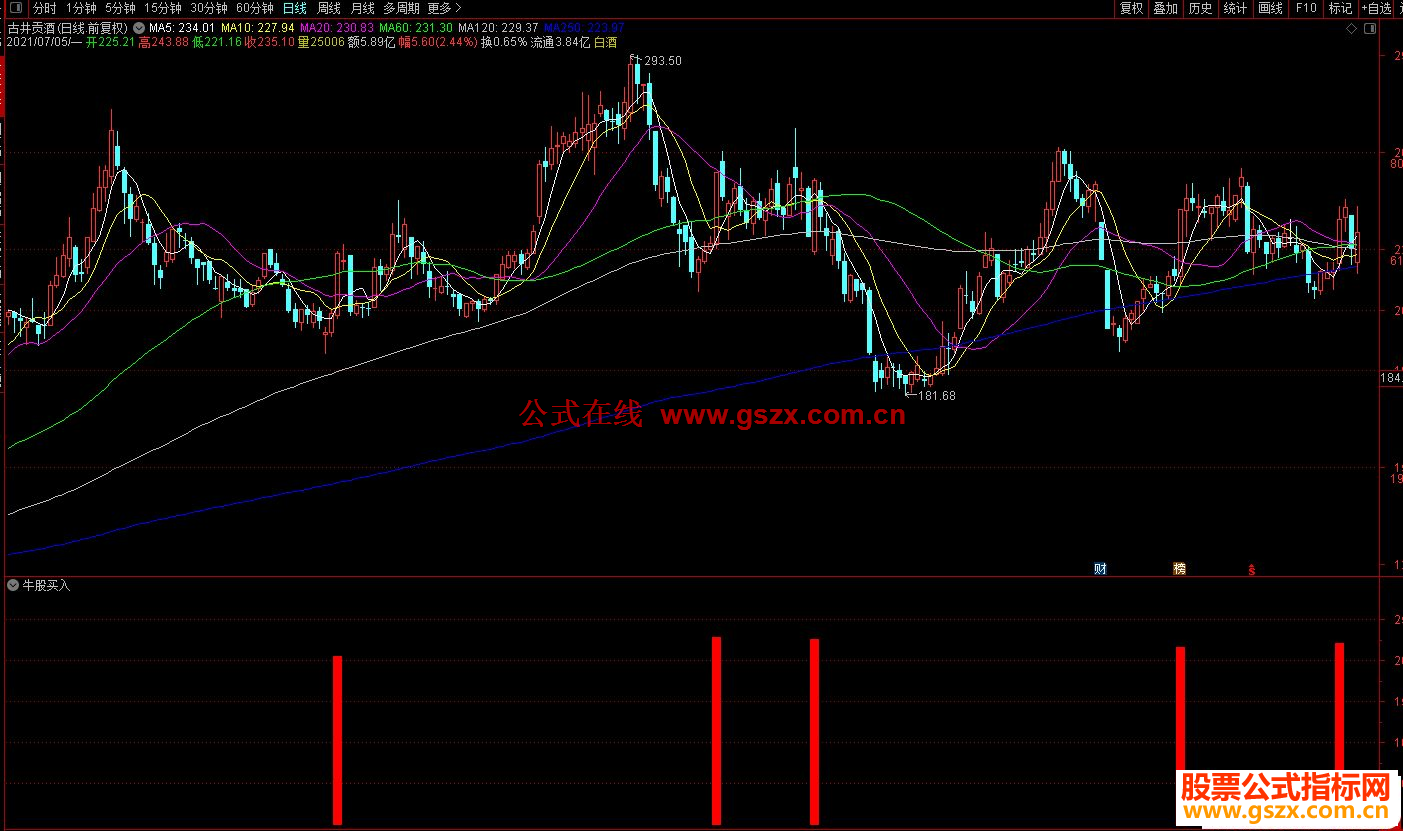The image size is (1403, 831).
Task: Click the third red buy signal bar
Action: point(814,732)
